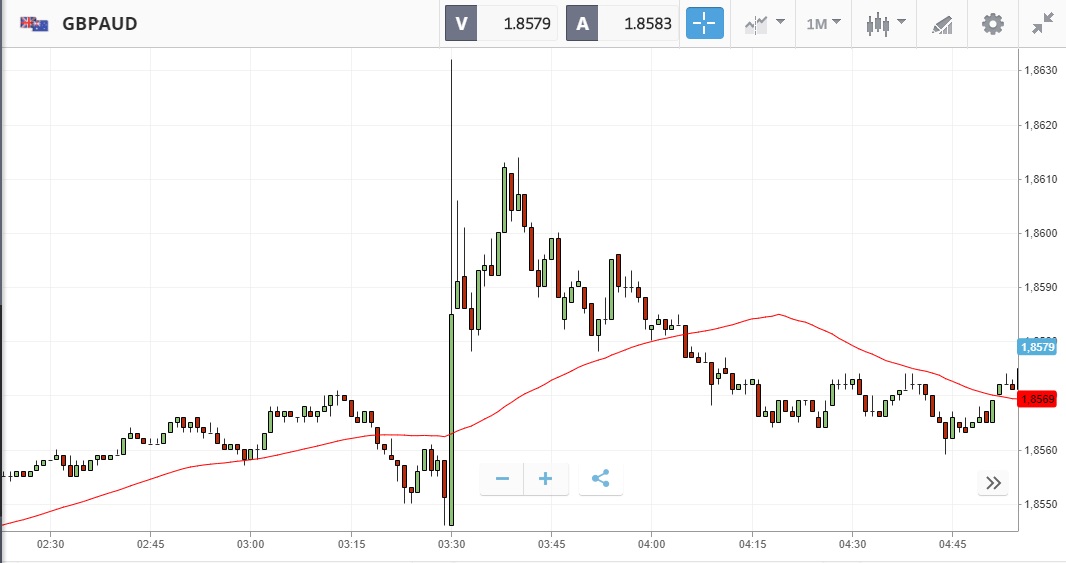Screen dimensions: 1066x563
Task: Open the chart indicators dropdown
Action: click(765, 23)
